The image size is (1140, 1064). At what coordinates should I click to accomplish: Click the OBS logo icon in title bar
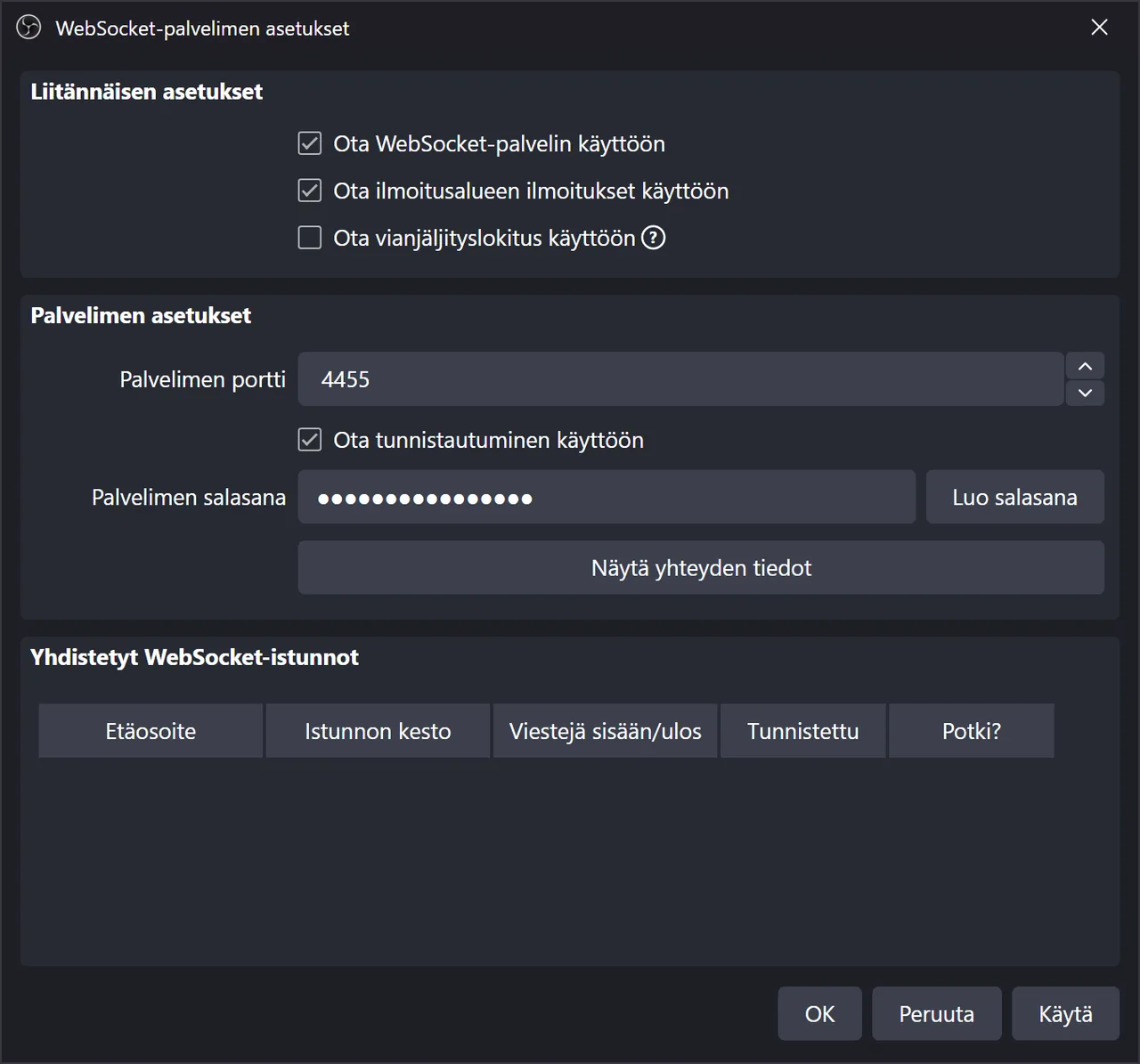pyautogui.click(x=28, y=28)
